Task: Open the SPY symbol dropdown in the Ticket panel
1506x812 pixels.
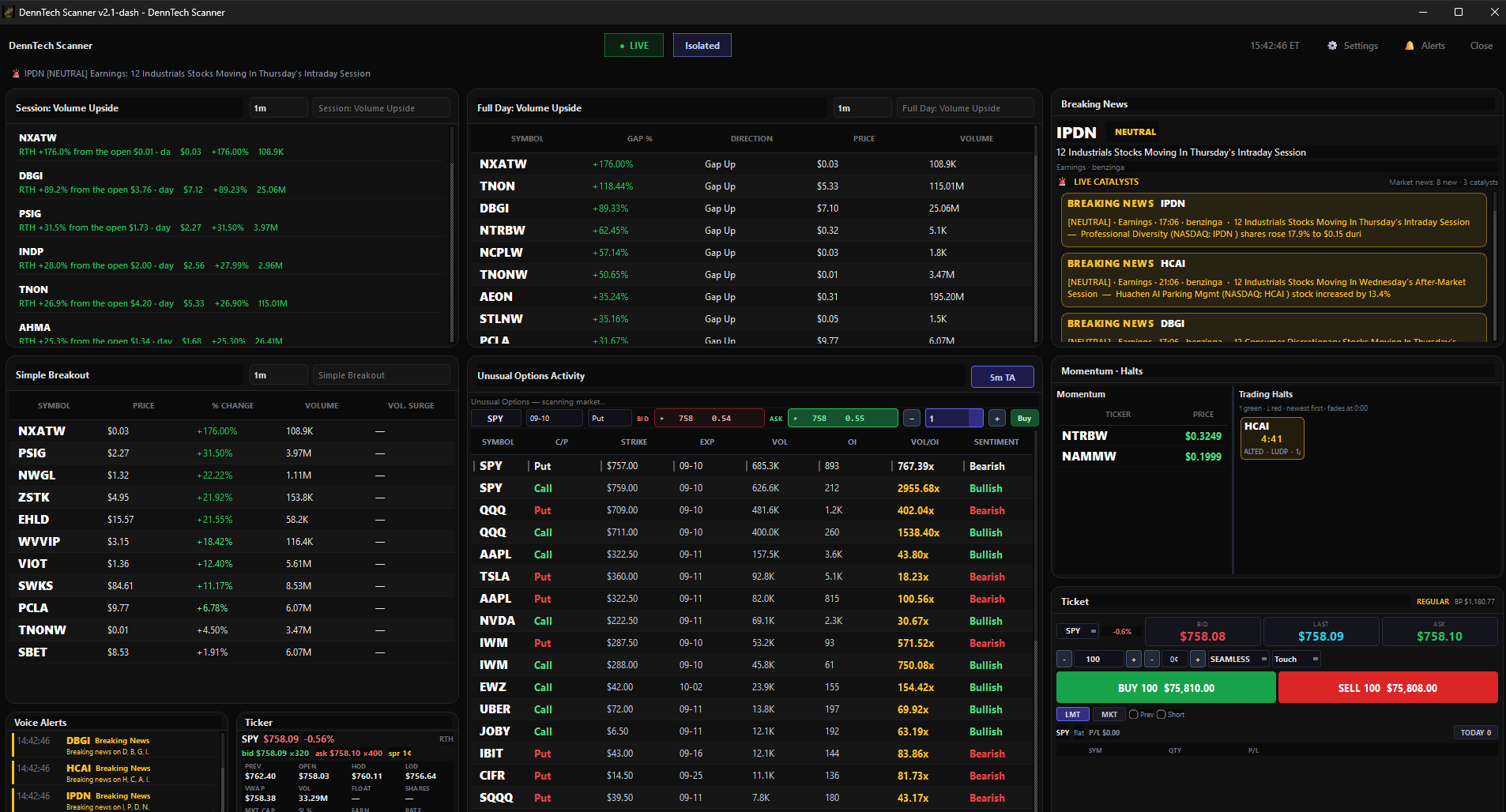Action: click(1078, 630)
